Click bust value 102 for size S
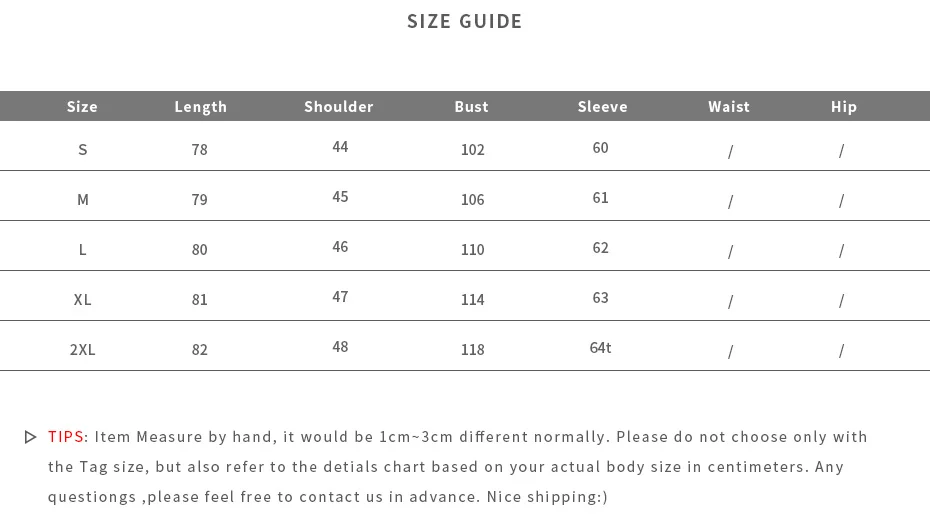Screen dimensions: 930x520 (473, 149)
